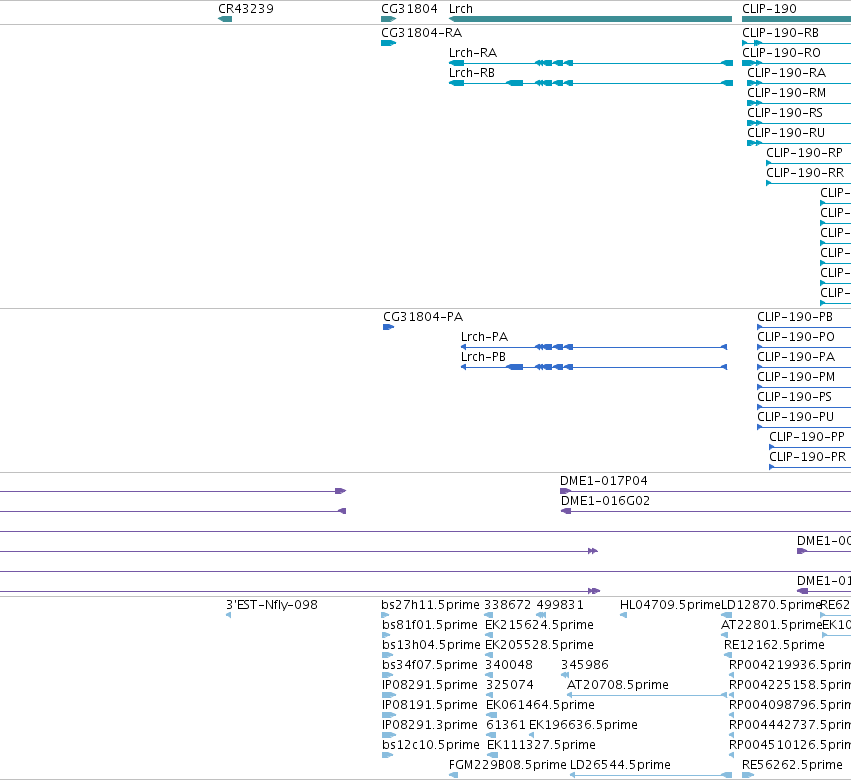The width and height of the screenshot is (851, 780).
Task: Open the CLIP-190-PB protein label
Action: click(795, 317)
